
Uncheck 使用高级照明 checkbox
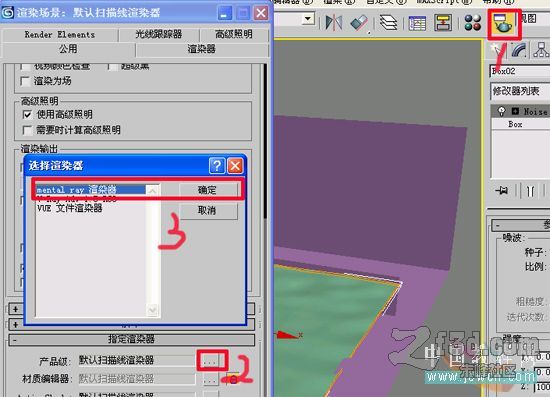(x=27, y=114)
